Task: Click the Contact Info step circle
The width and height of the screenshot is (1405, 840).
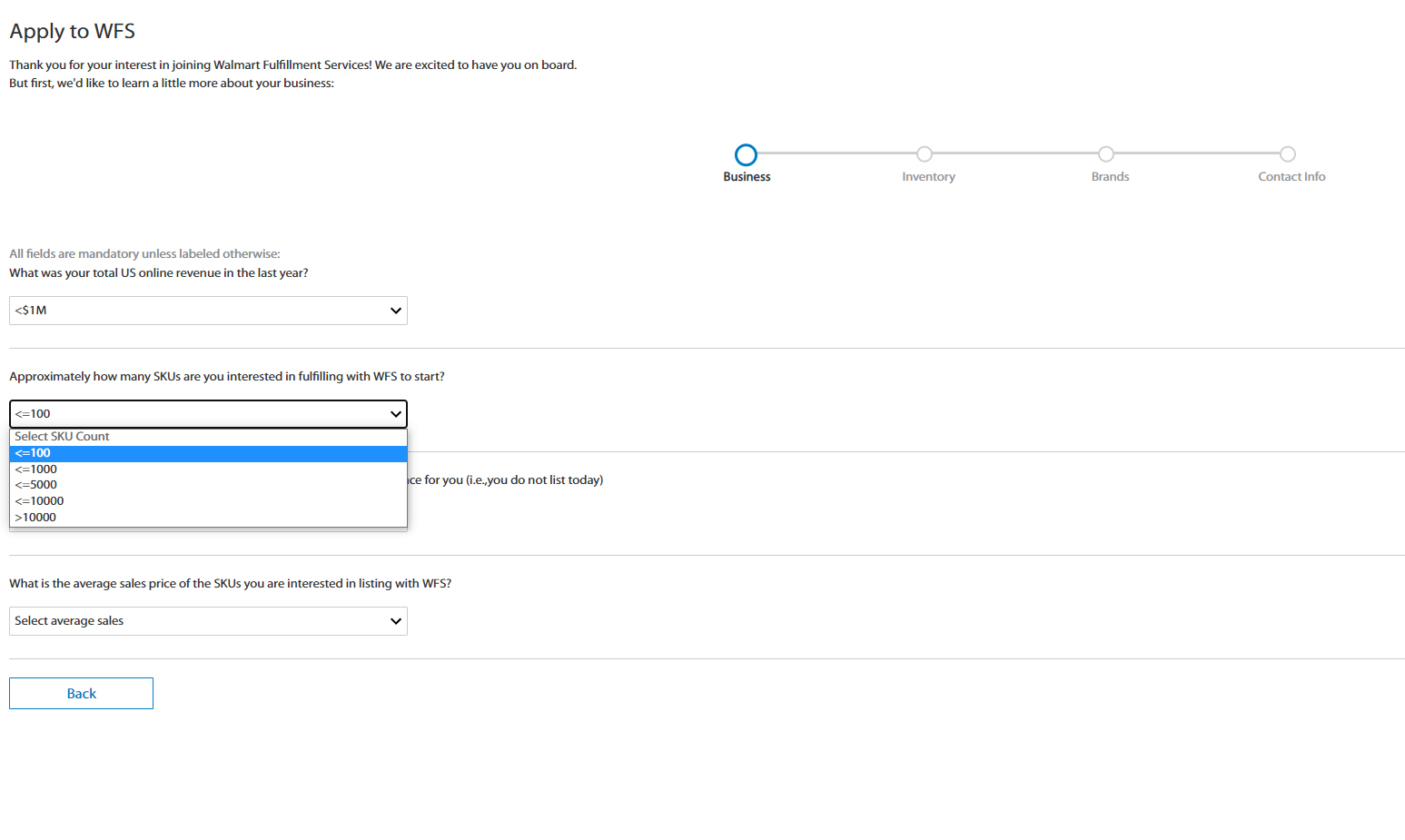Action: click(x=1288, y=154)
